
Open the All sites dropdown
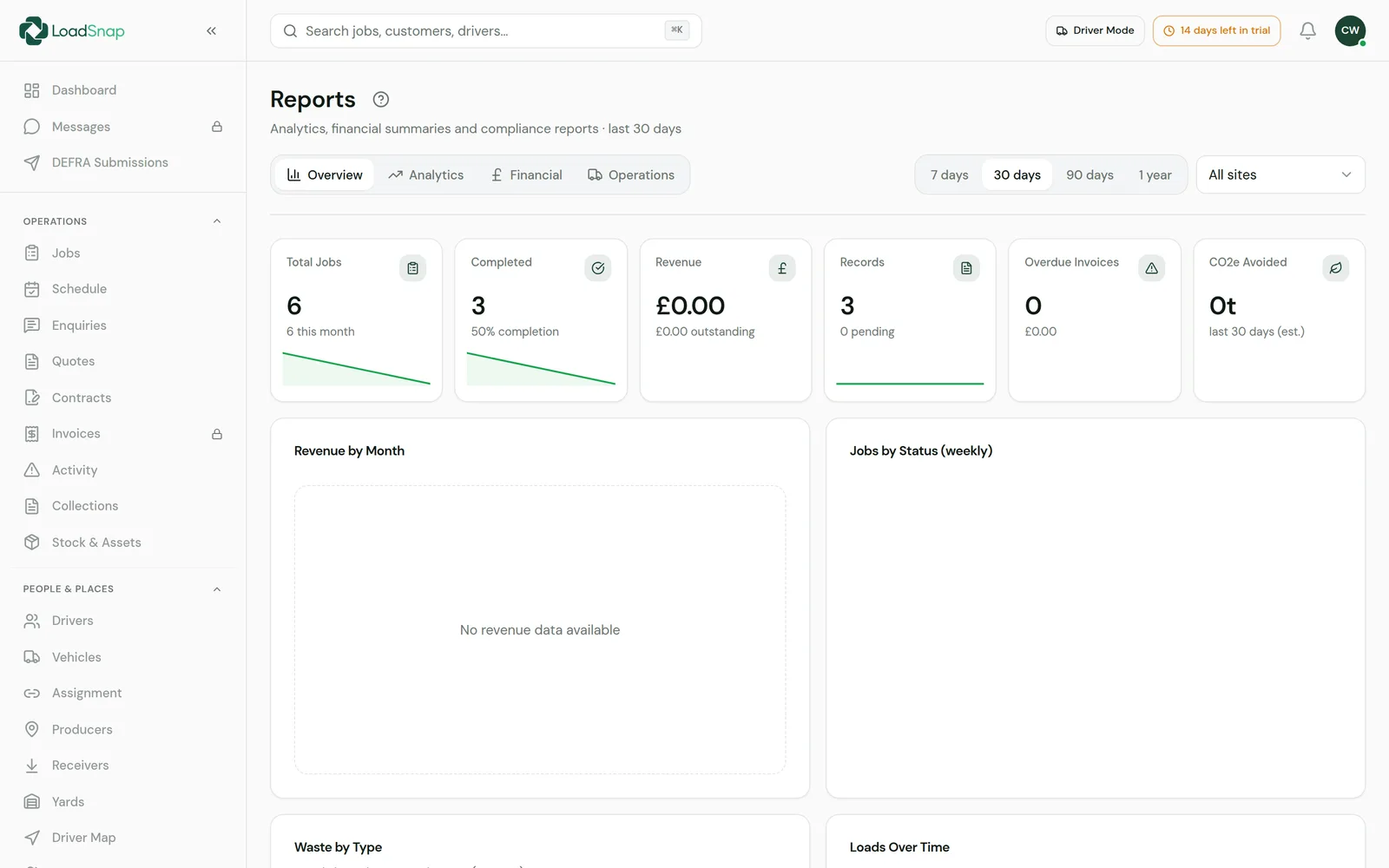coord(1280,174)
